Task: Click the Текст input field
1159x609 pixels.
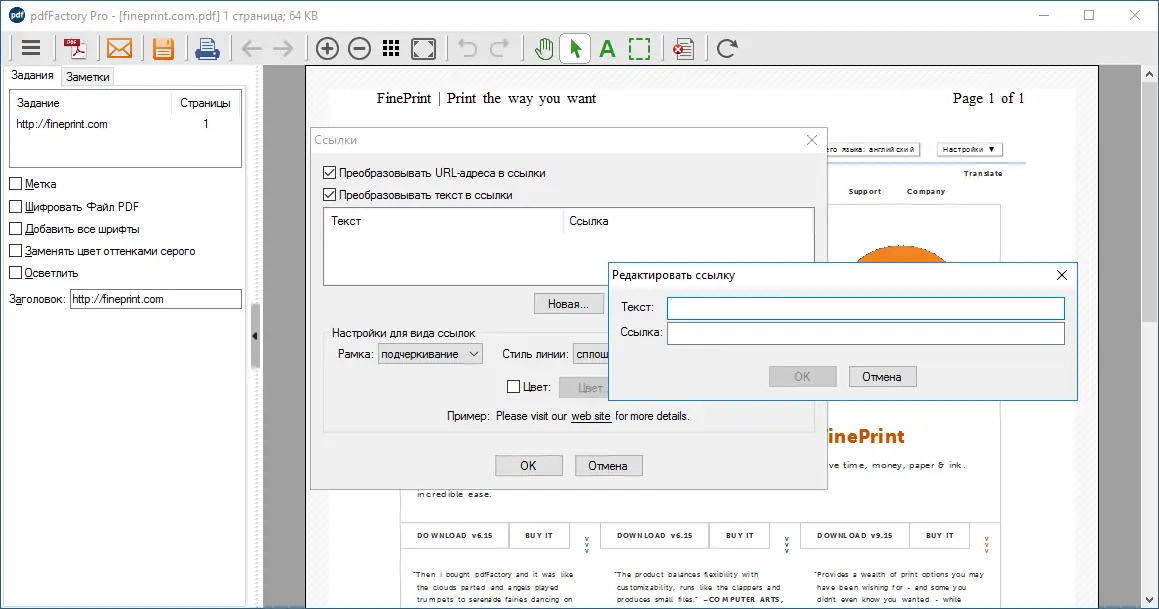Action: coord(864,308)
